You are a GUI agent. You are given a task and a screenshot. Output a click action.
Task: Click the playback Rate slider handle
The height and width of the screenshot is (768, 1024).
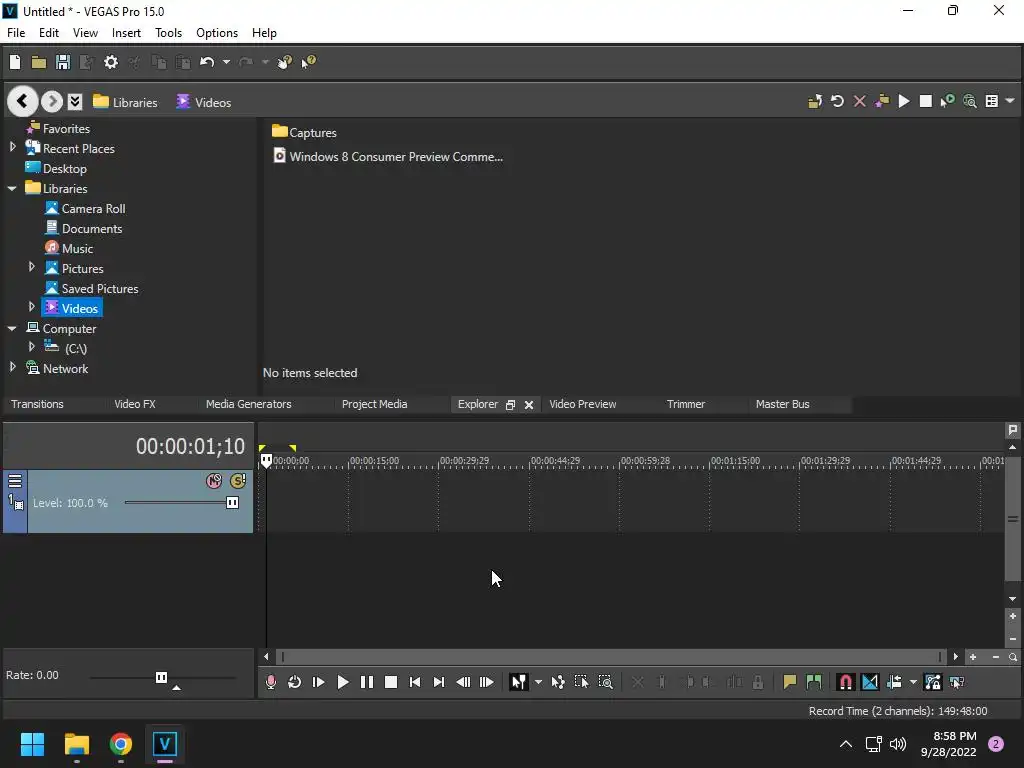[161, 677]
